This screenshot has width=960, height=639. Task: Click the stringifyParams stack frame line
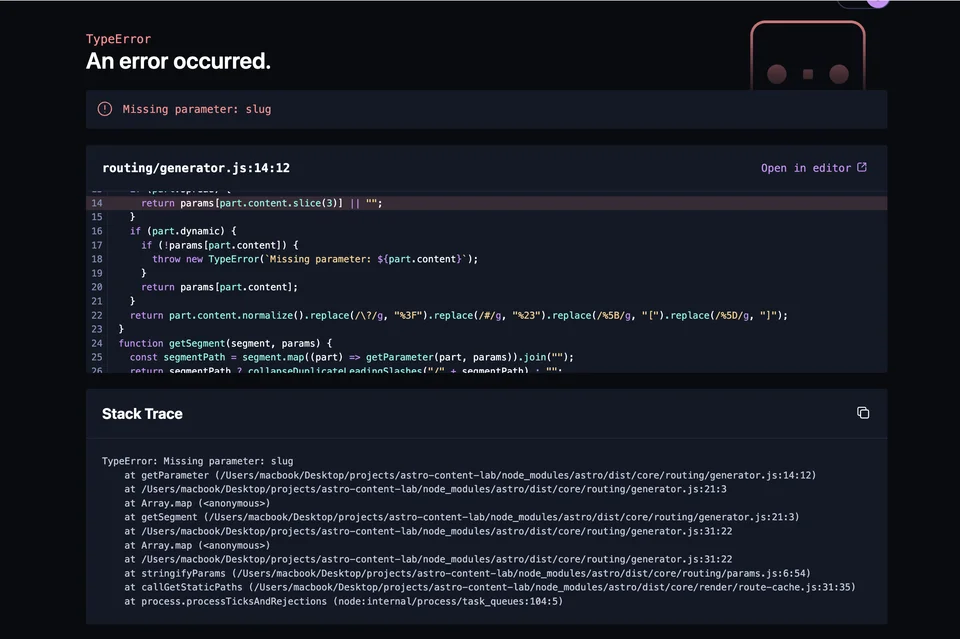click(467, 573)
